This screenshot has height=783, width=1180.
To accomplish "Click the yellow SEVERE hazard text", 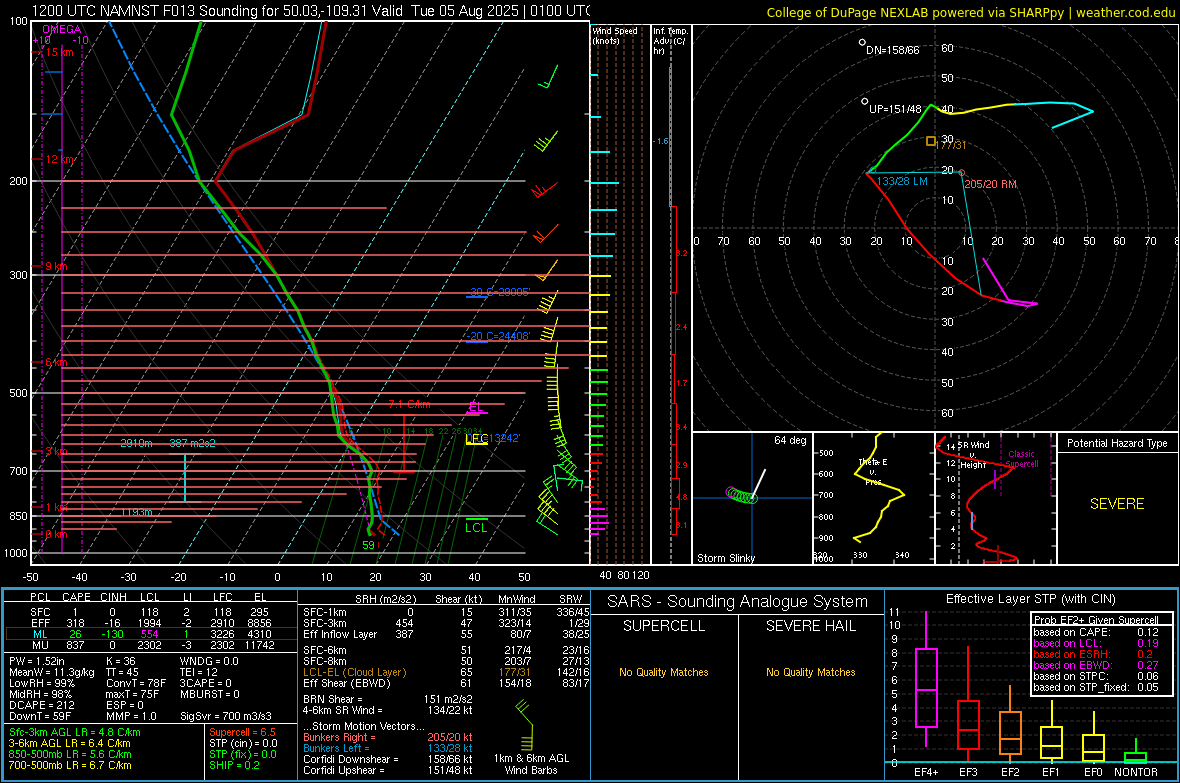I will [1117, 504].
